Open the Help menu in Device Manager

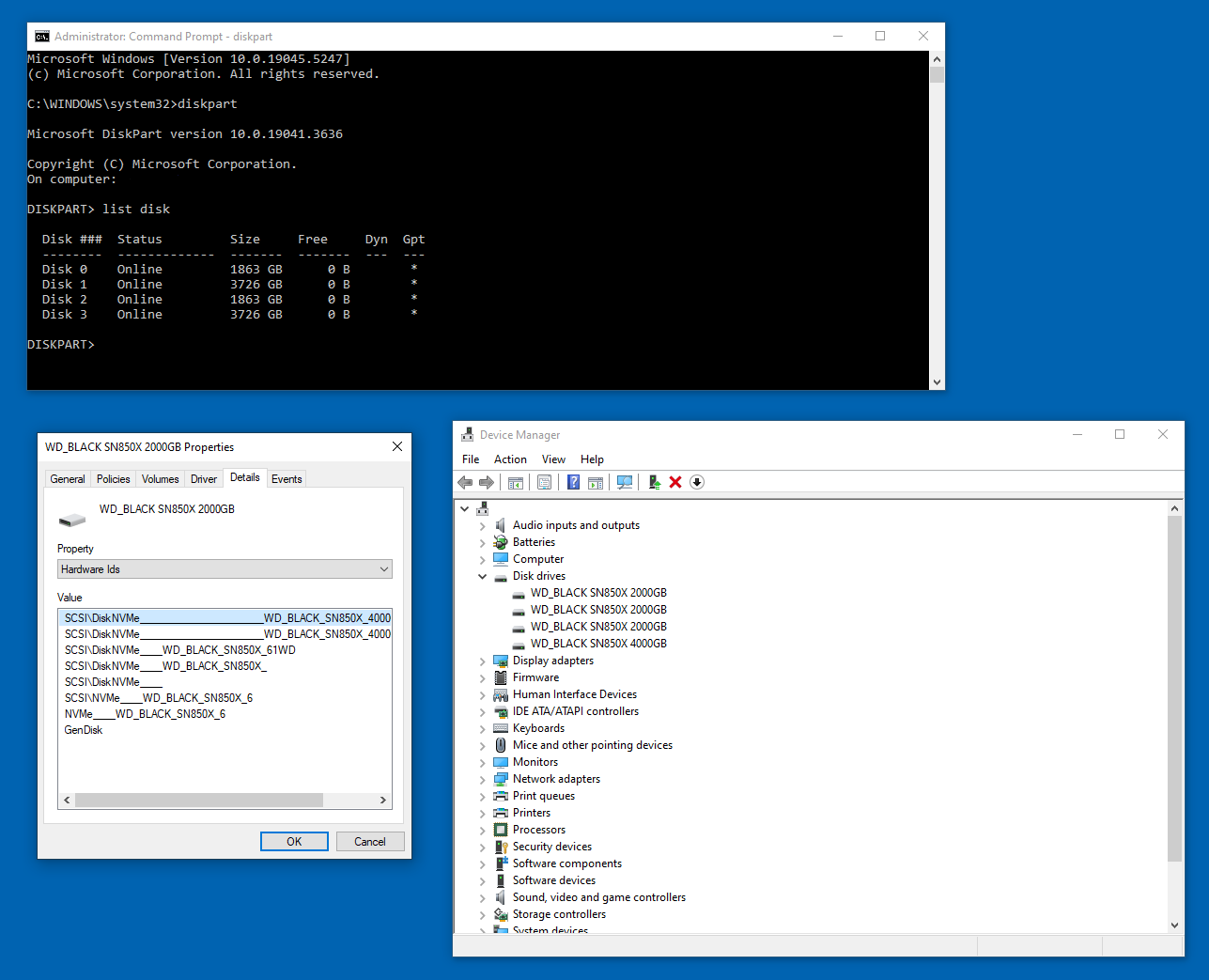tap(592, 459)
